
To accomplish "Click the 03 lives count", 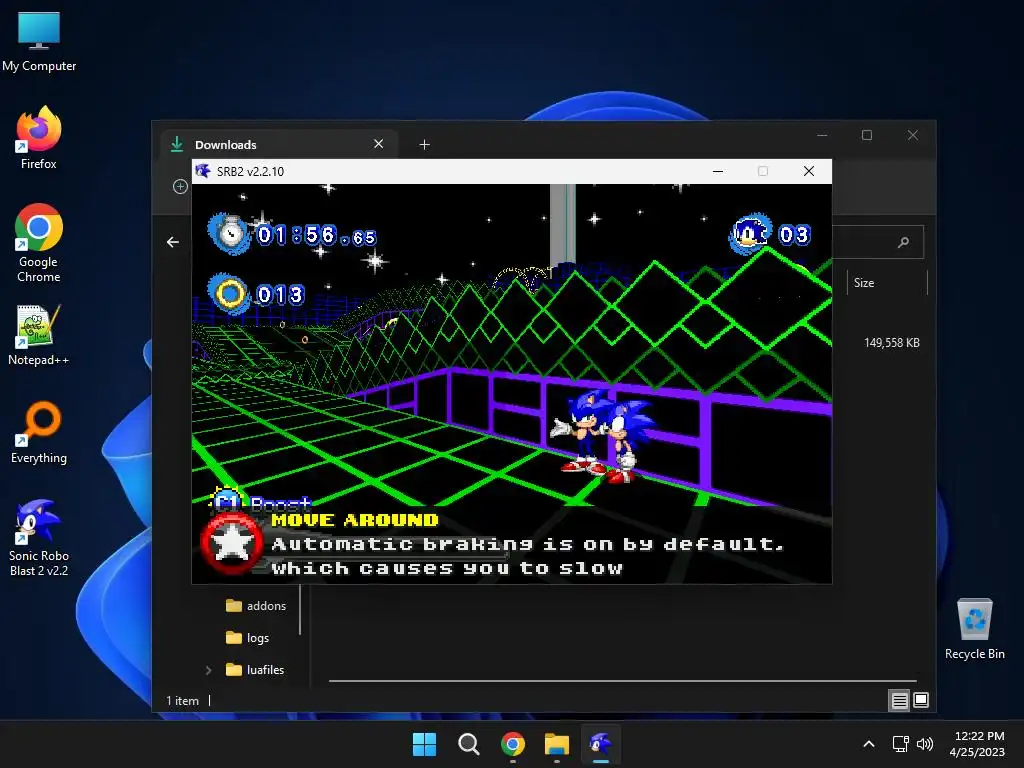I will [795, 234].
